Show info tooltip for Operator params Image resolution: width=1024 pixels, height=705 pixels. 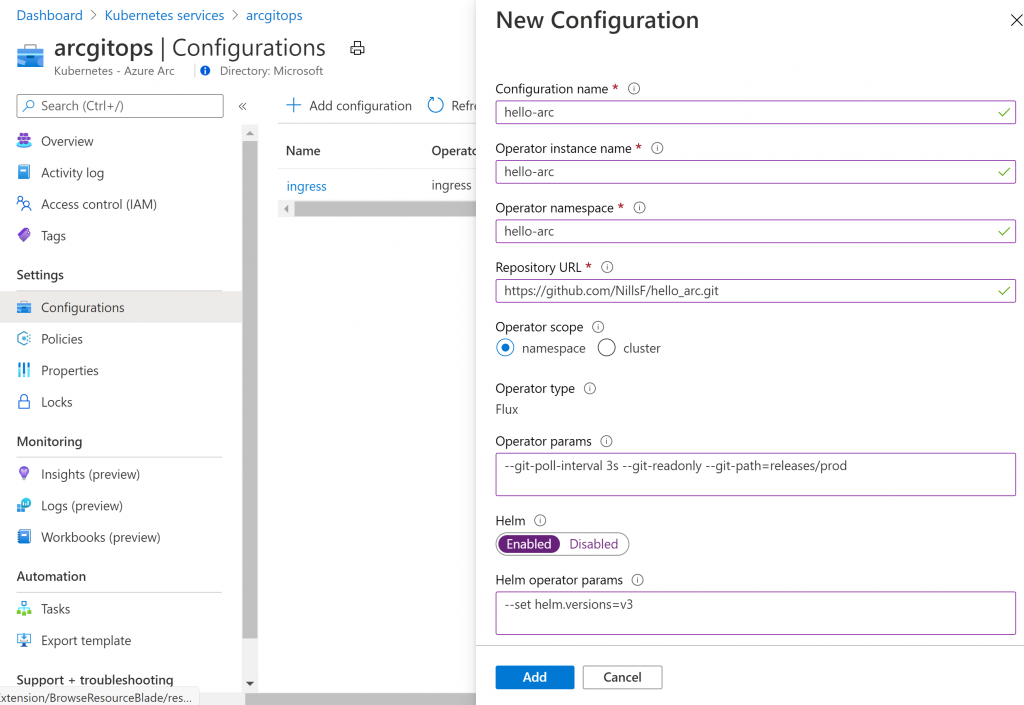click(x=606, y=441)
